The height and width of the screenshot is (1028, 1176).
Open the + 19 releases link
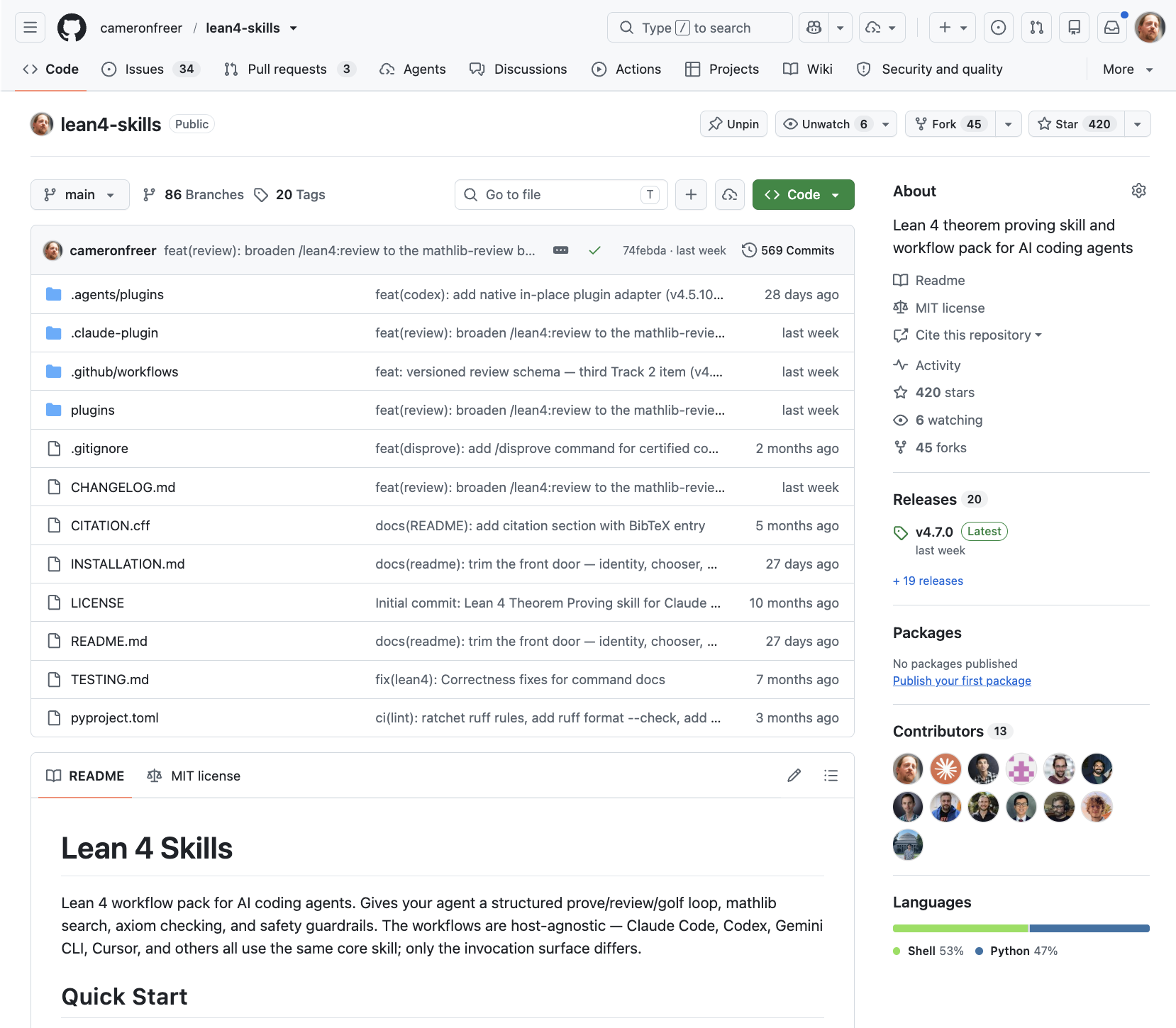point(928,581)
